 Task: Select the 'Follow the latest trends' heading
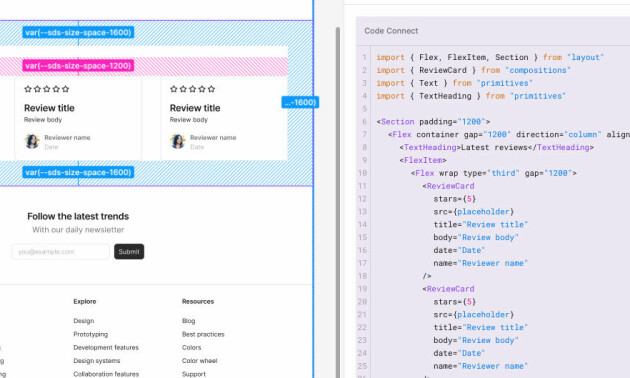78,216
